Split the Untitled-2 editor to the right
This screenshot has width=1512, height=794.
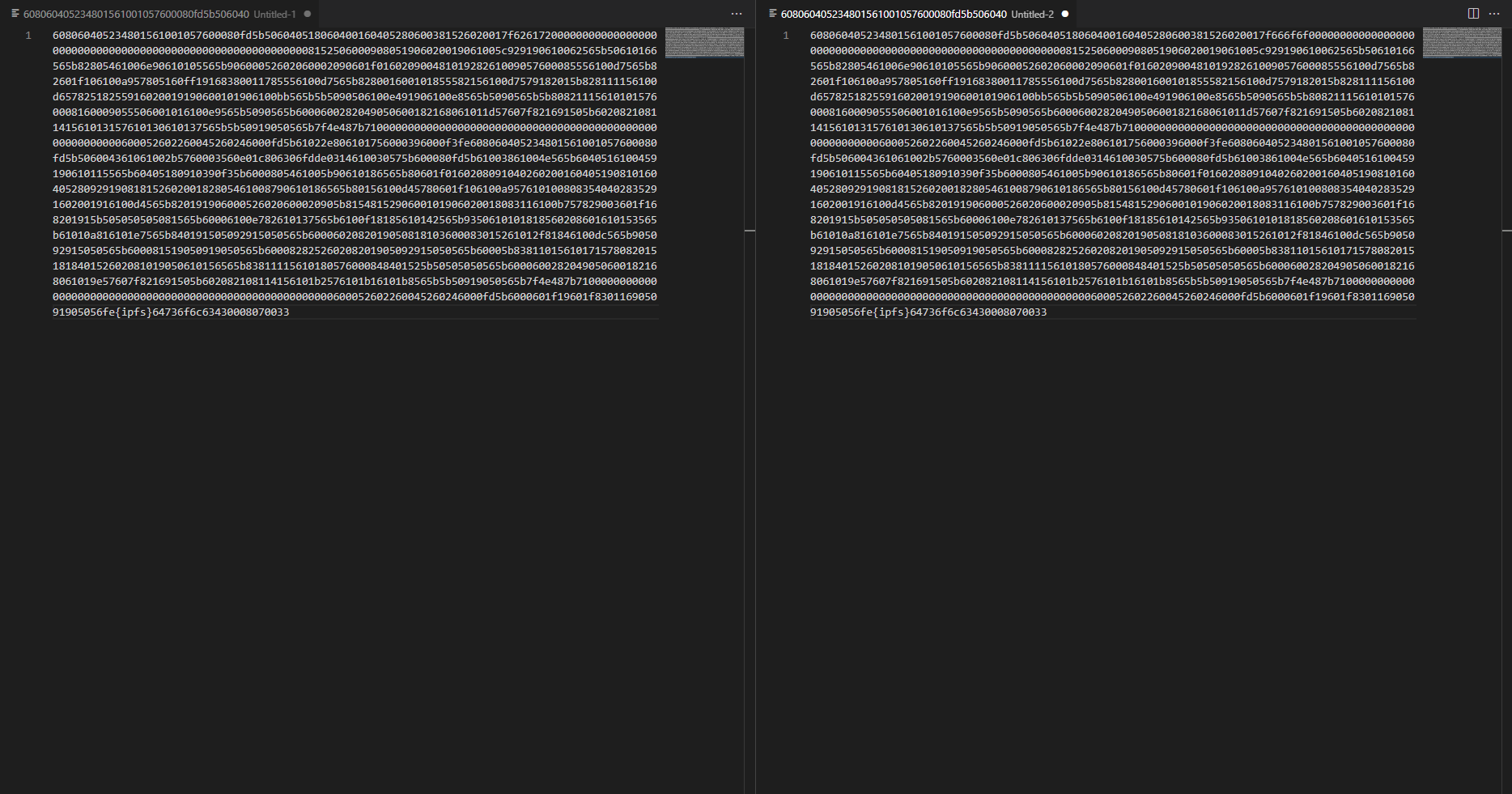(1473, 14)
